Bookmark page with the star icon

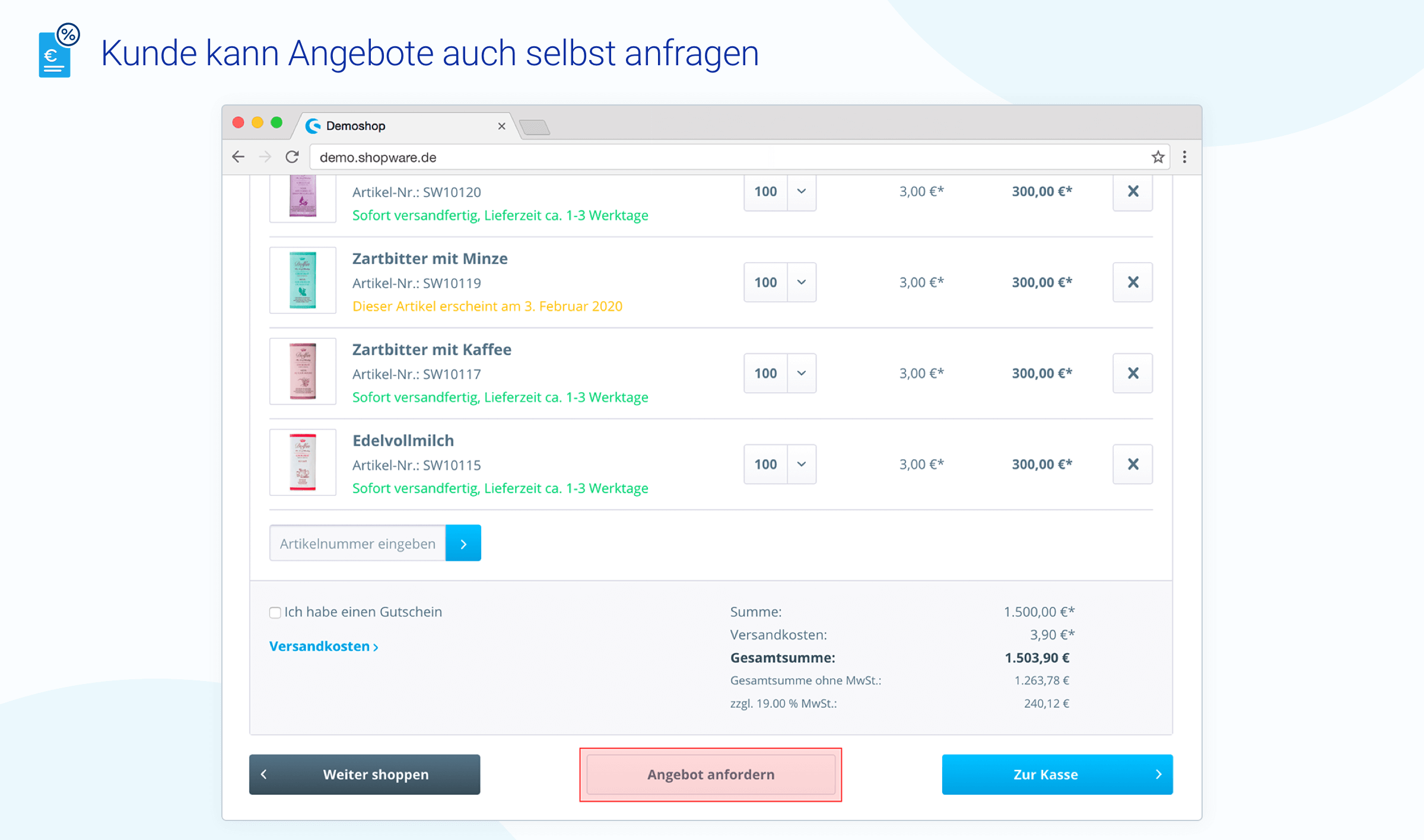point(1158,157)
